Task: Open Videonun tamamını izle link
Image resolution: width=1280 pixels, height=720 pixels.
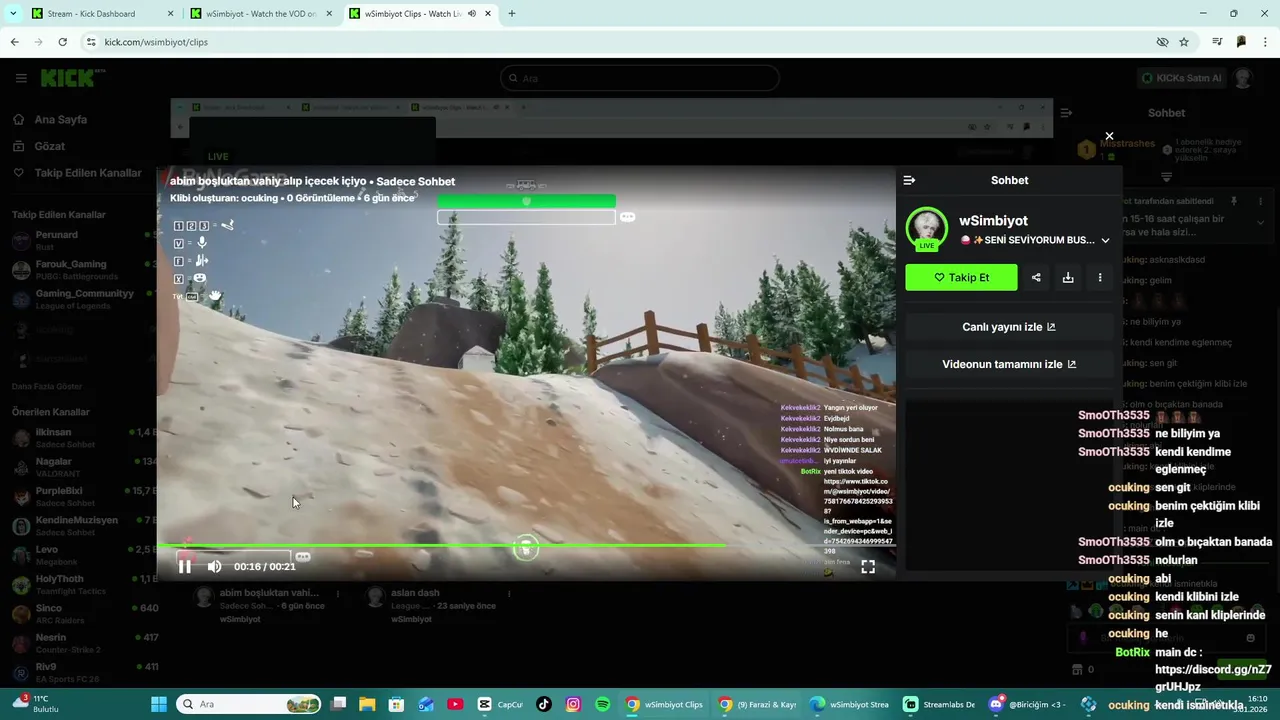Action: [x=1009, y=364]
